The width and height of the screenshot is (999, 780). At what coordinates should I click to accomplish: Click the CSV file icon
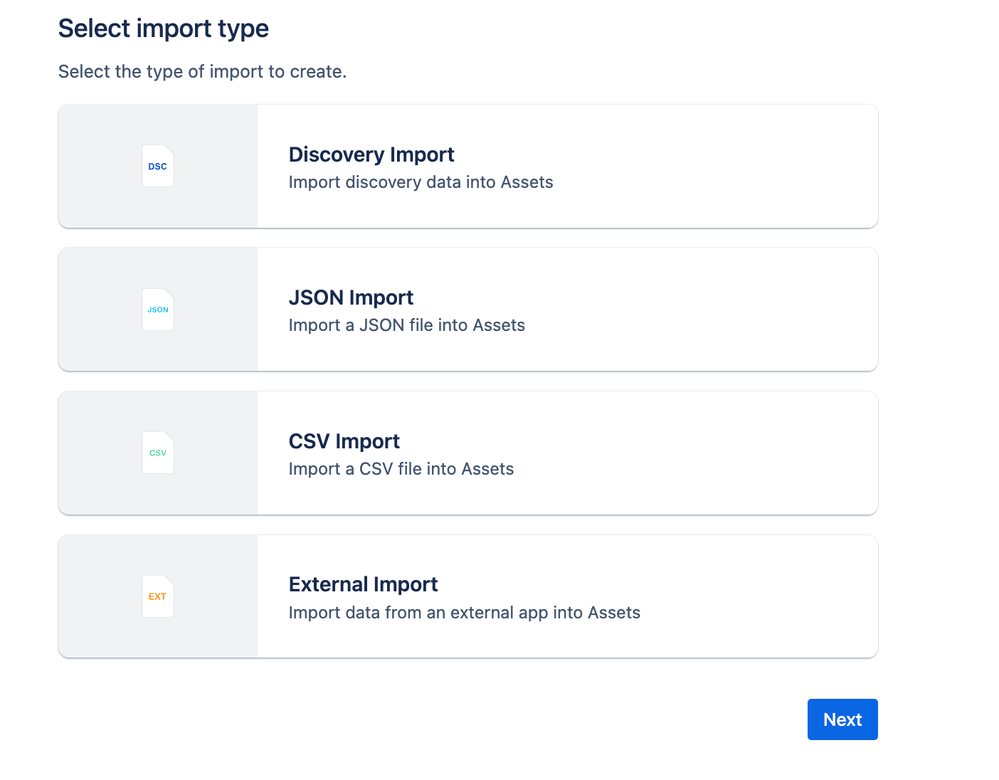158,453
